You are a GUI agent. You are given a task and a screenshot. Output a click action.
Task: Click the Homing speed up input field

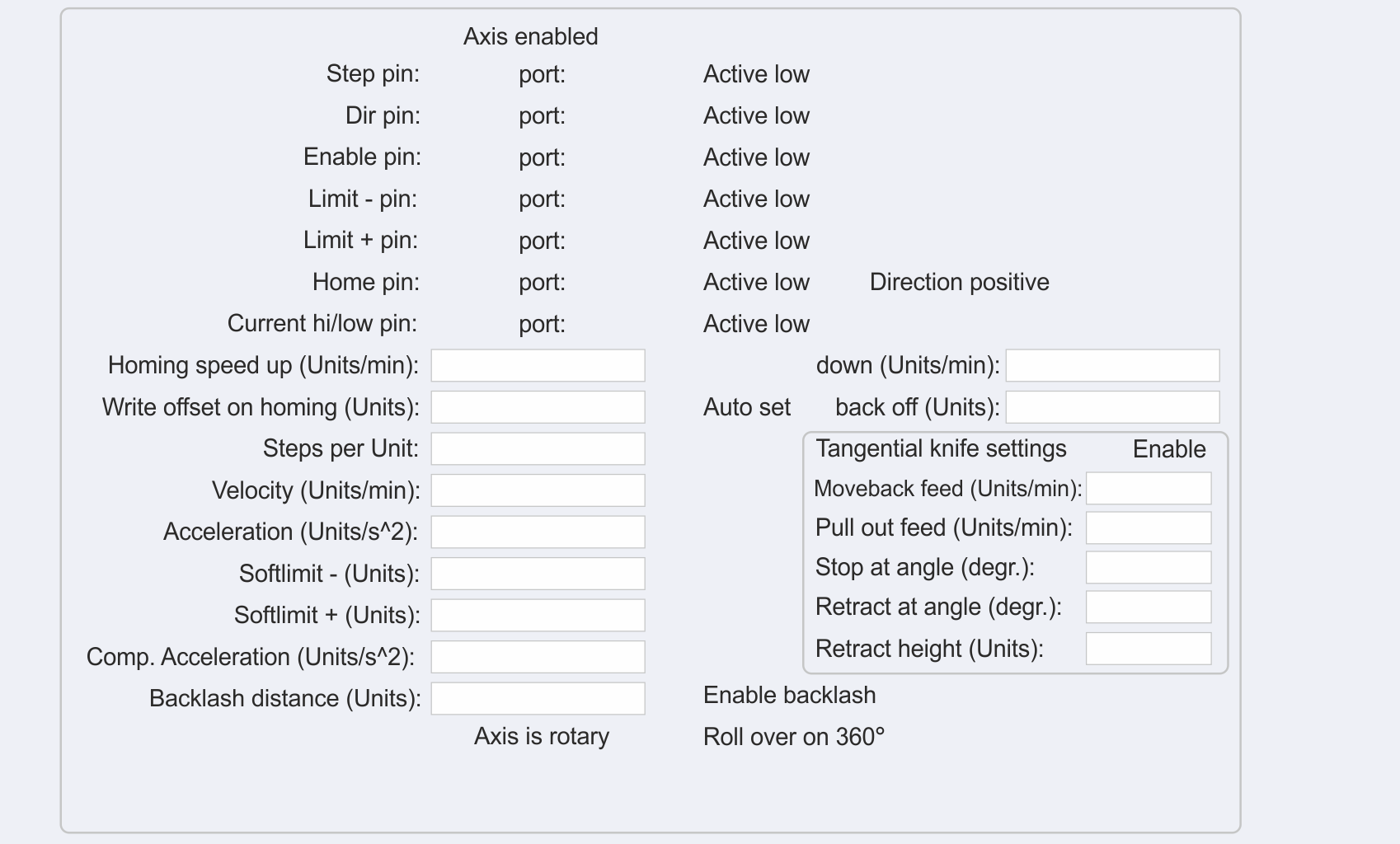point(538,365)
